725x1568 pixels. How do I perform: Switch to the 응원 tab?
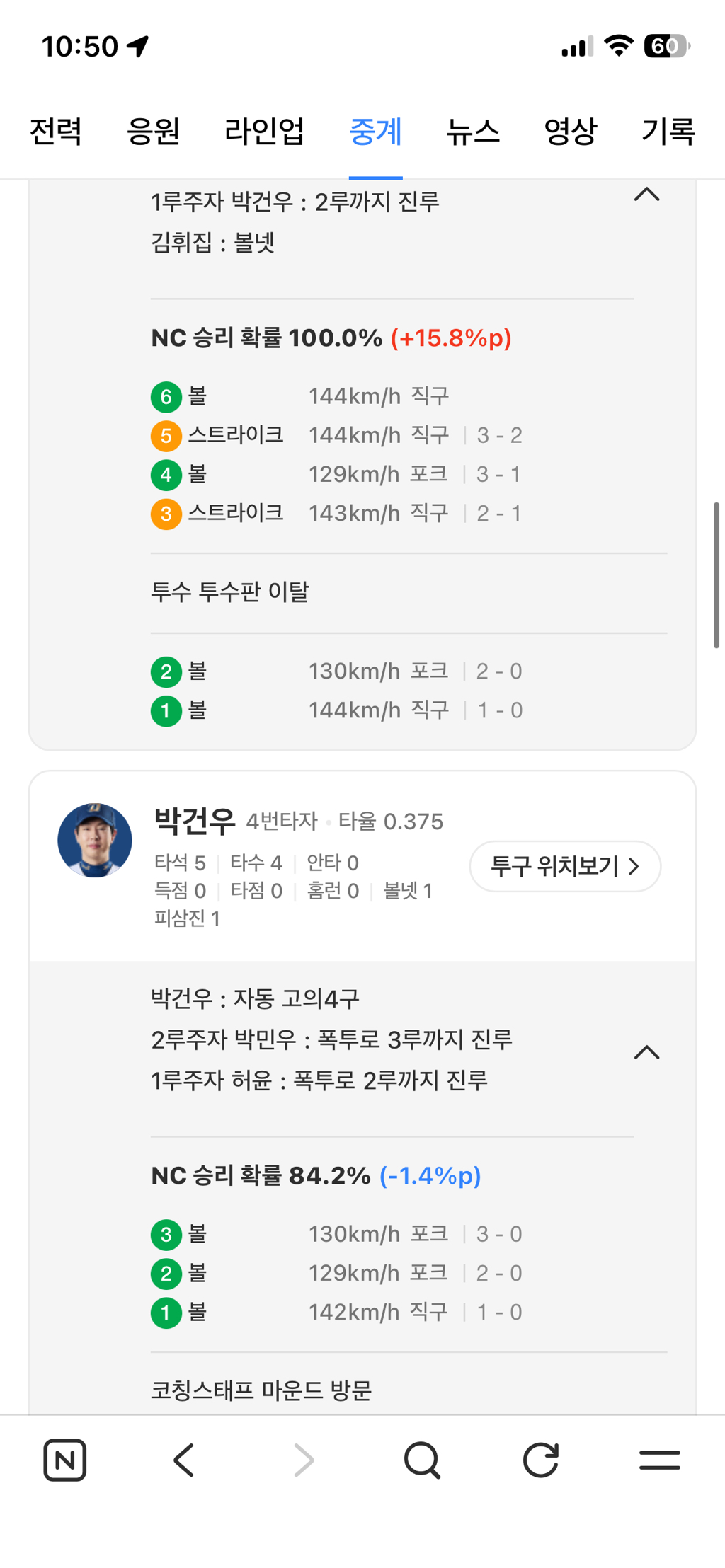153,132
